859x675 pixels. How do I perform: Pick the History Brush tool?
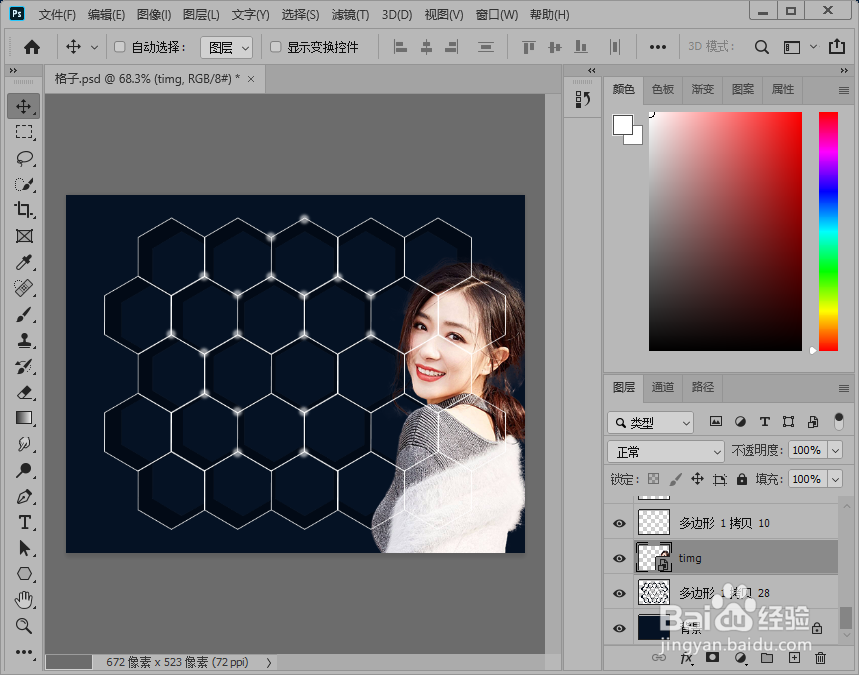[24, 367]
